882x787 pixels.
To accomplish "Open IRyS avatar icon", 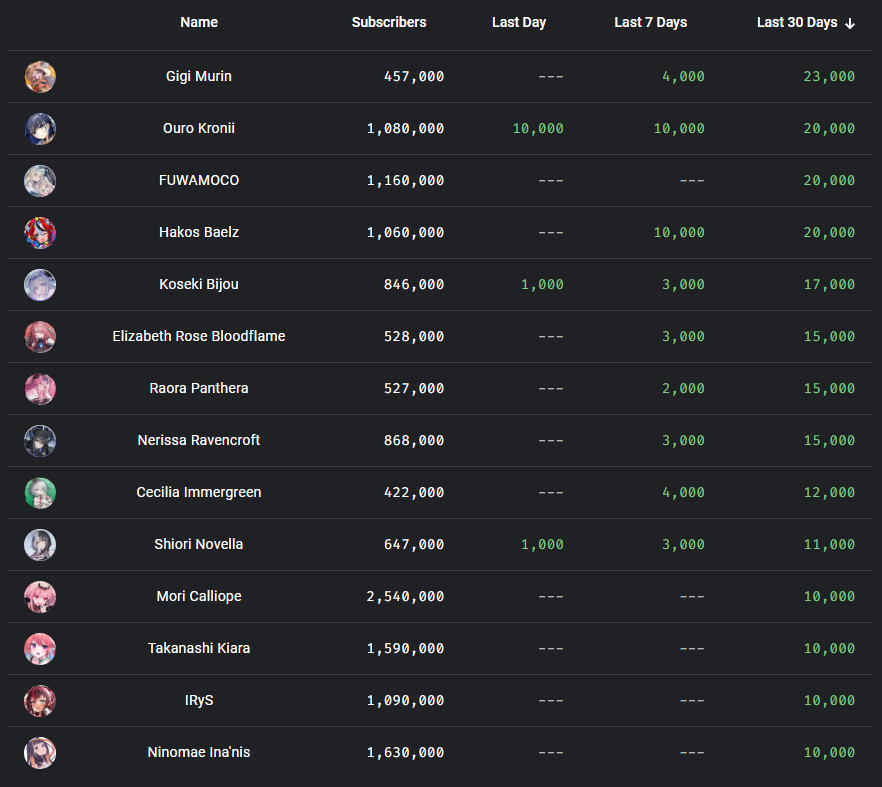I will click(40, 701).
